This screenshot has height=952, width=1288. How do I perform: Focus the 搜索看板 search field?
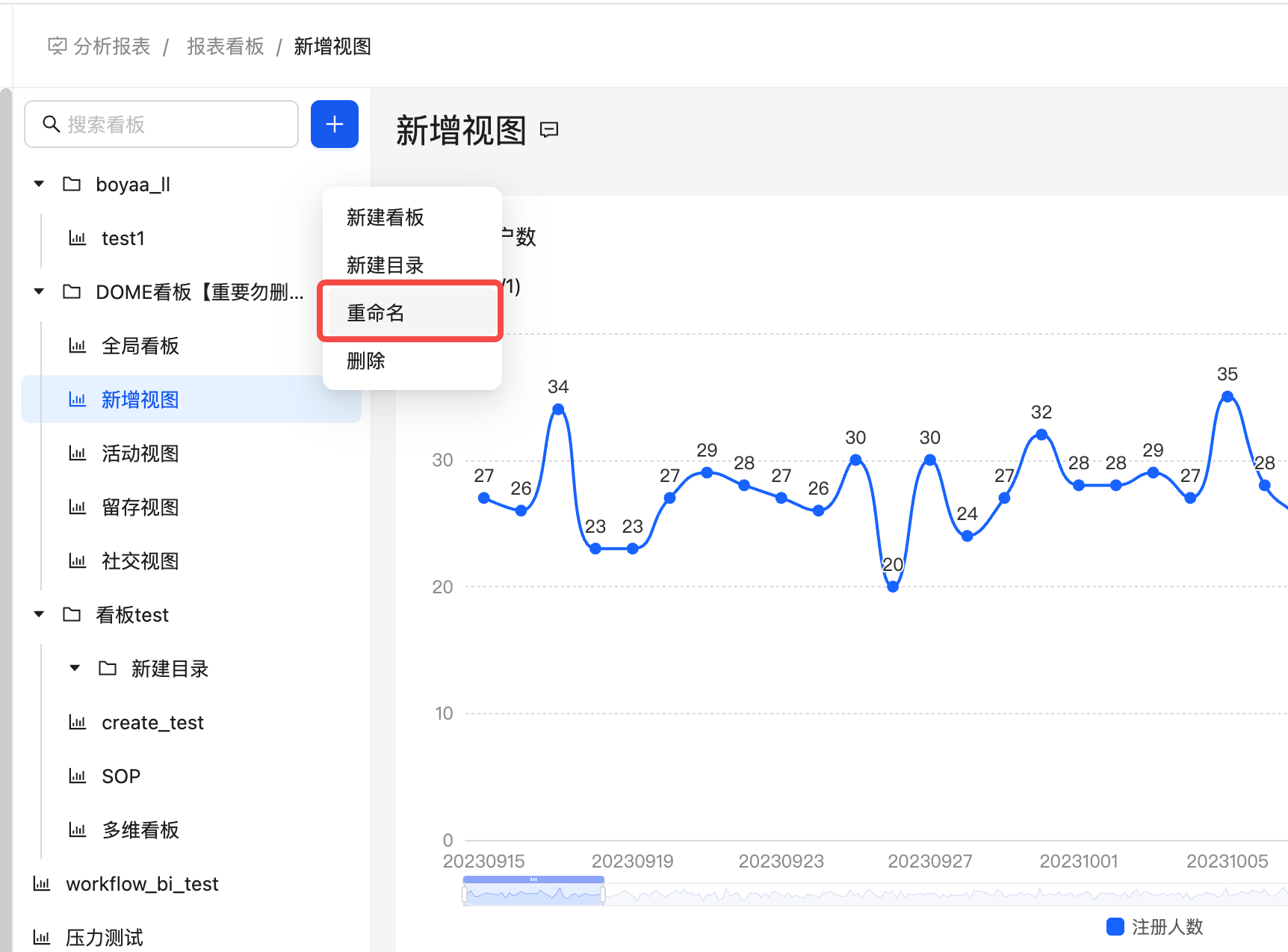161,124
